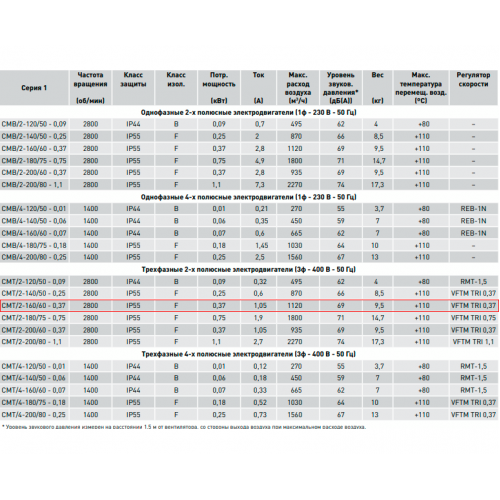Click the REB-1N regulator for CMB/4-120/50
Viewport: 500px width, 500px height.
coord(473,209)
